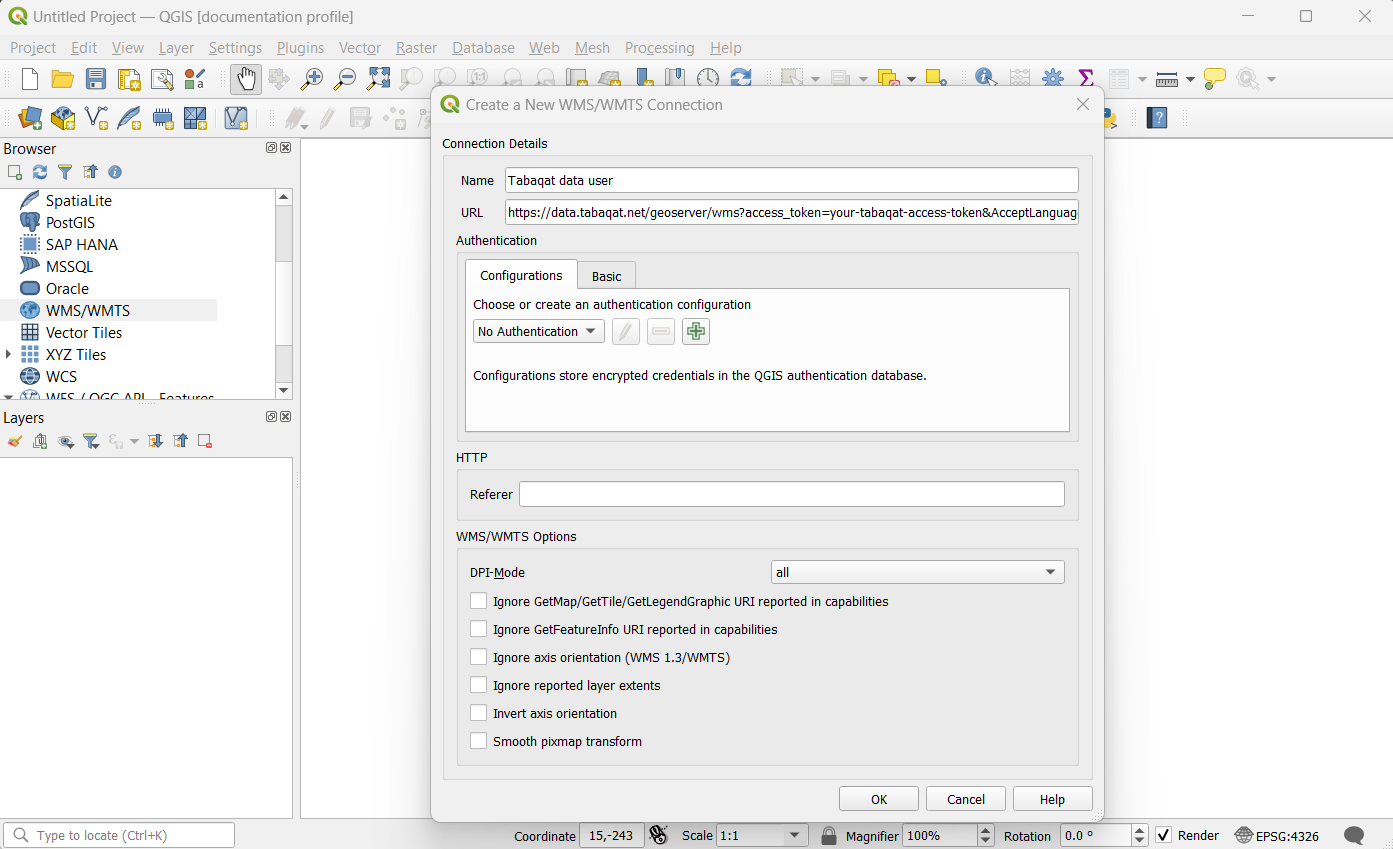Confirm the connection with OK

(878, 798)
